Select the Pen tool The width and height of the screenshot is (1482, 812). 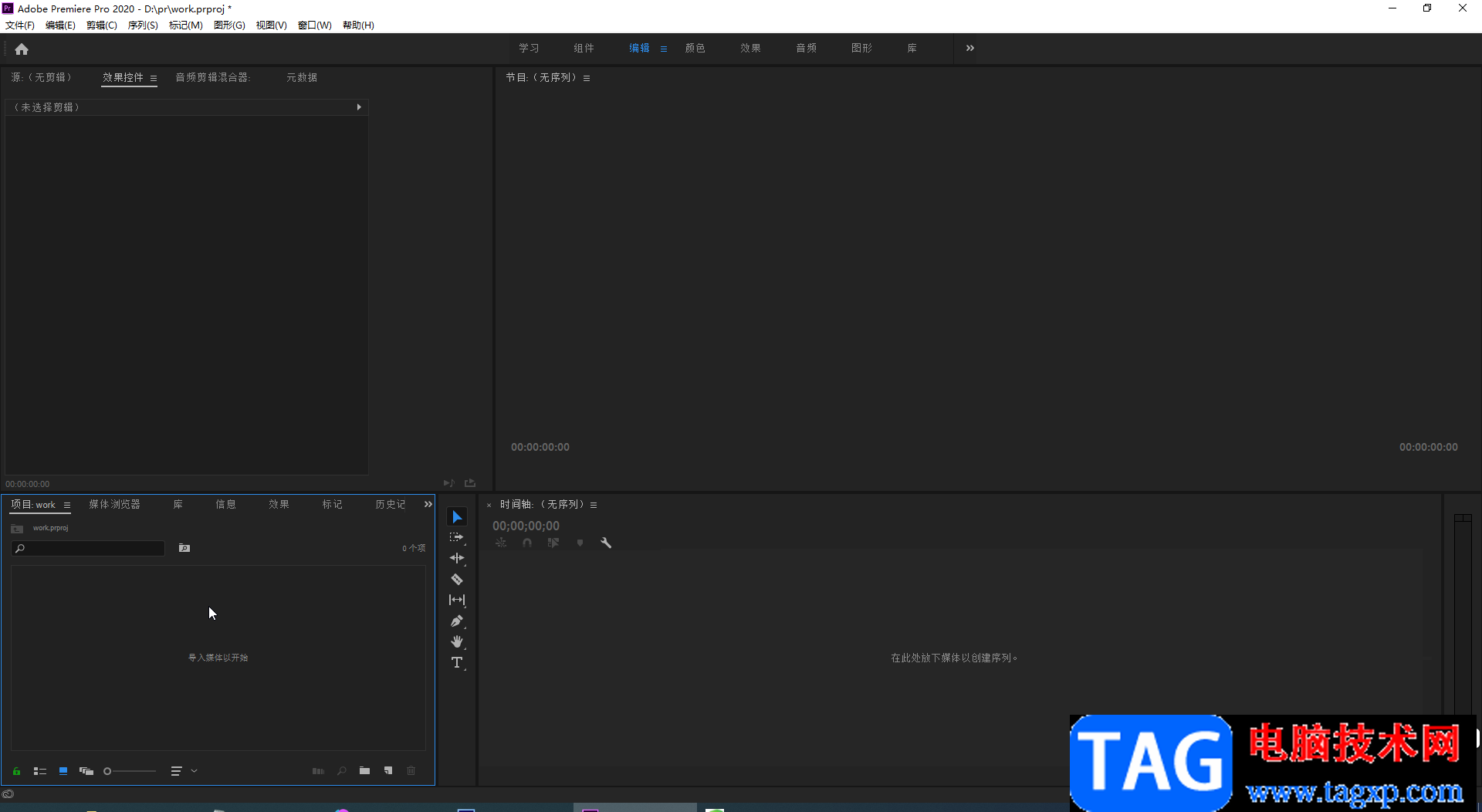coord(457,621)
